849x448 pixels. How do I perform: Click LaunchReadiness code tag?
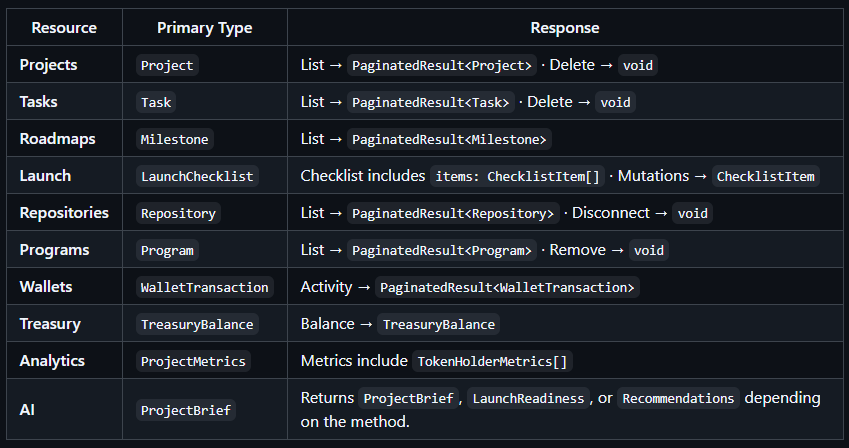pyautogui.click(x=528, y=398)
